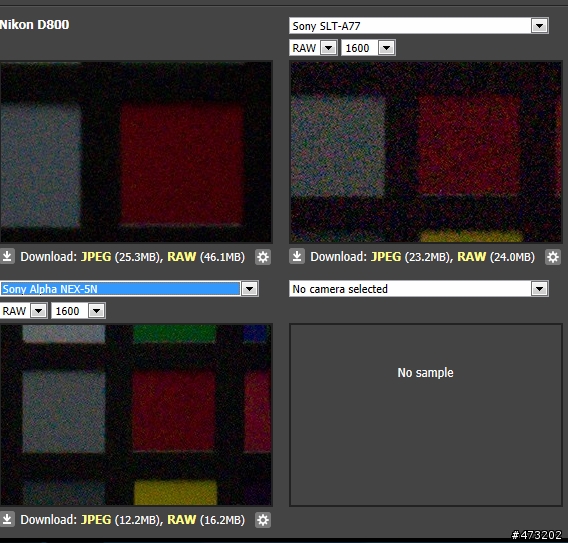Click the download icon under Sony SLT-A77 sample

tap(297, 256)
